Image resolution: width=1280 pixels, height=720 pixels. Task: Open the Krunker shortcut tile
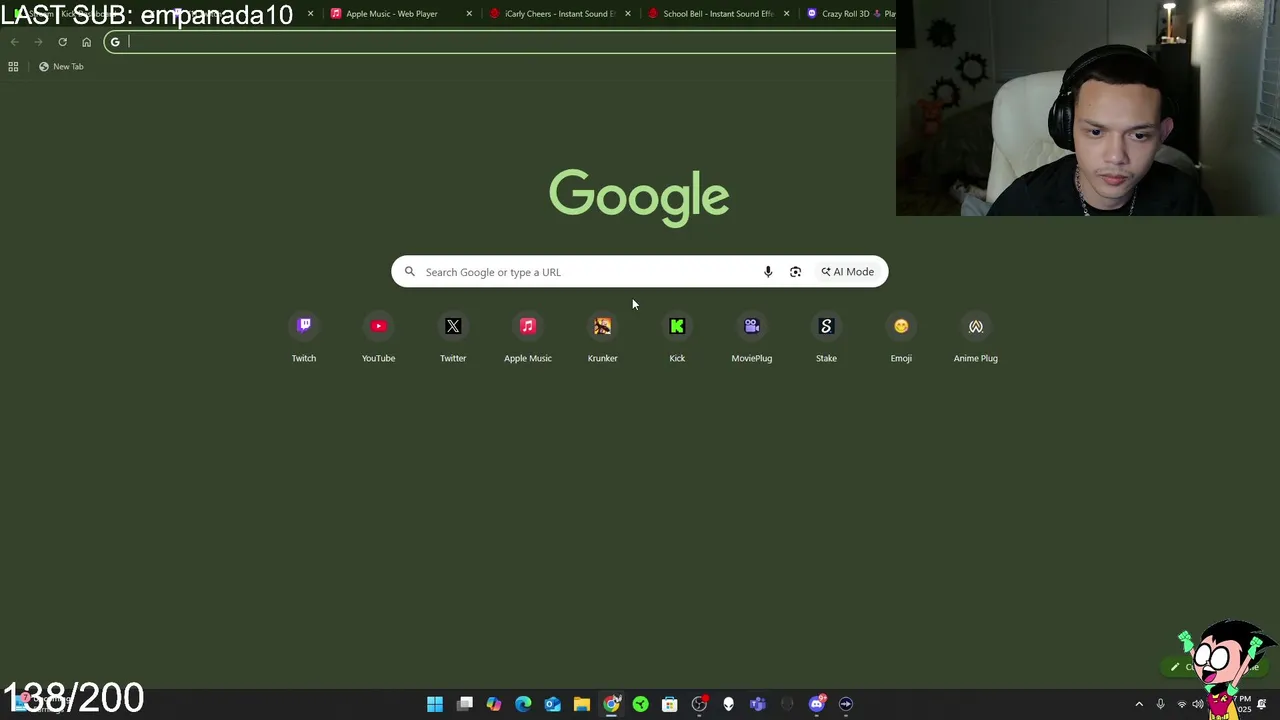602,338
